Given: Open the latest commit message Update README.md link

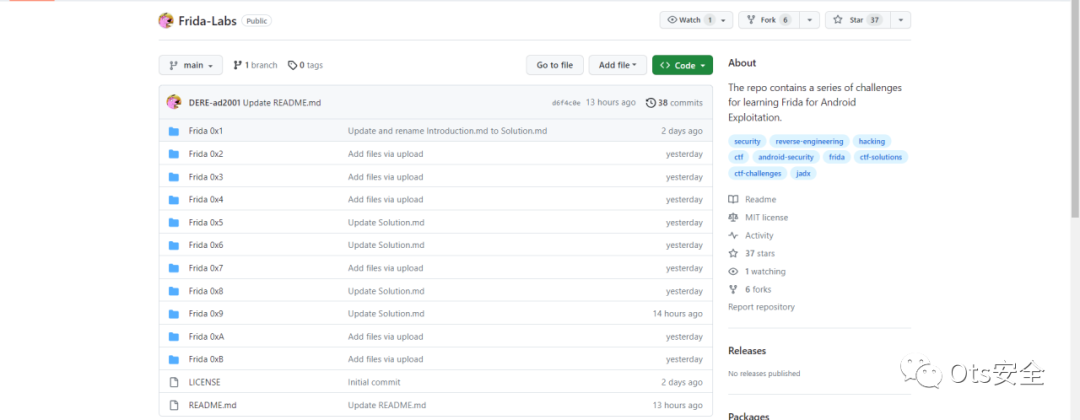Looking at the screenshot, I should click(282, 103).
